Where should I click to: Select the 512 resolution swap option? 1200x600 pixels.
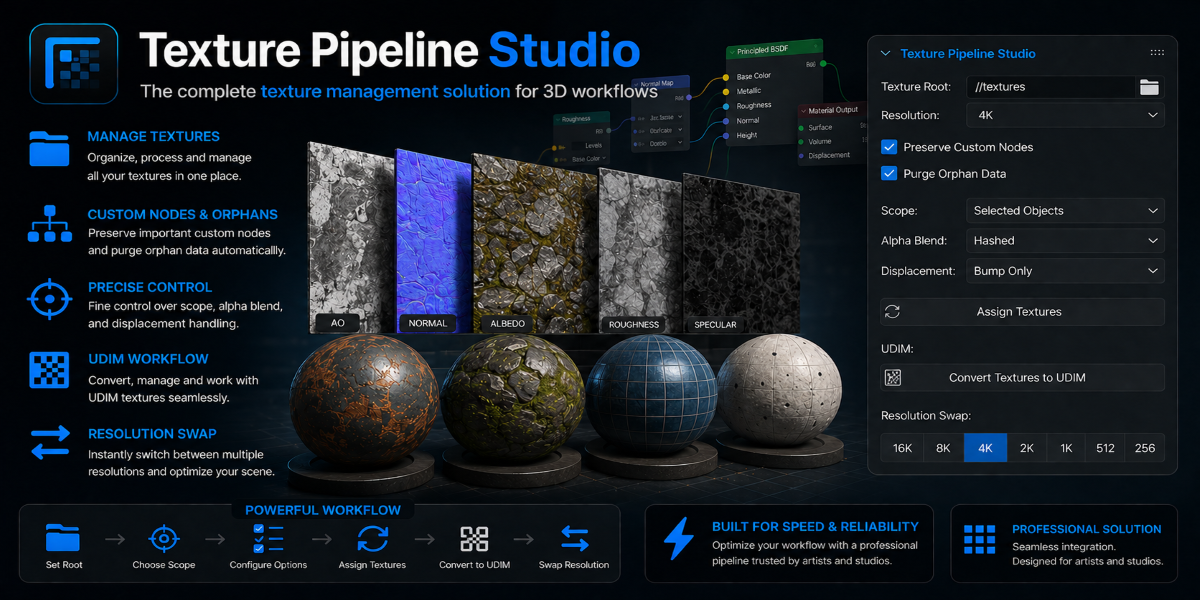[1105, 448]
